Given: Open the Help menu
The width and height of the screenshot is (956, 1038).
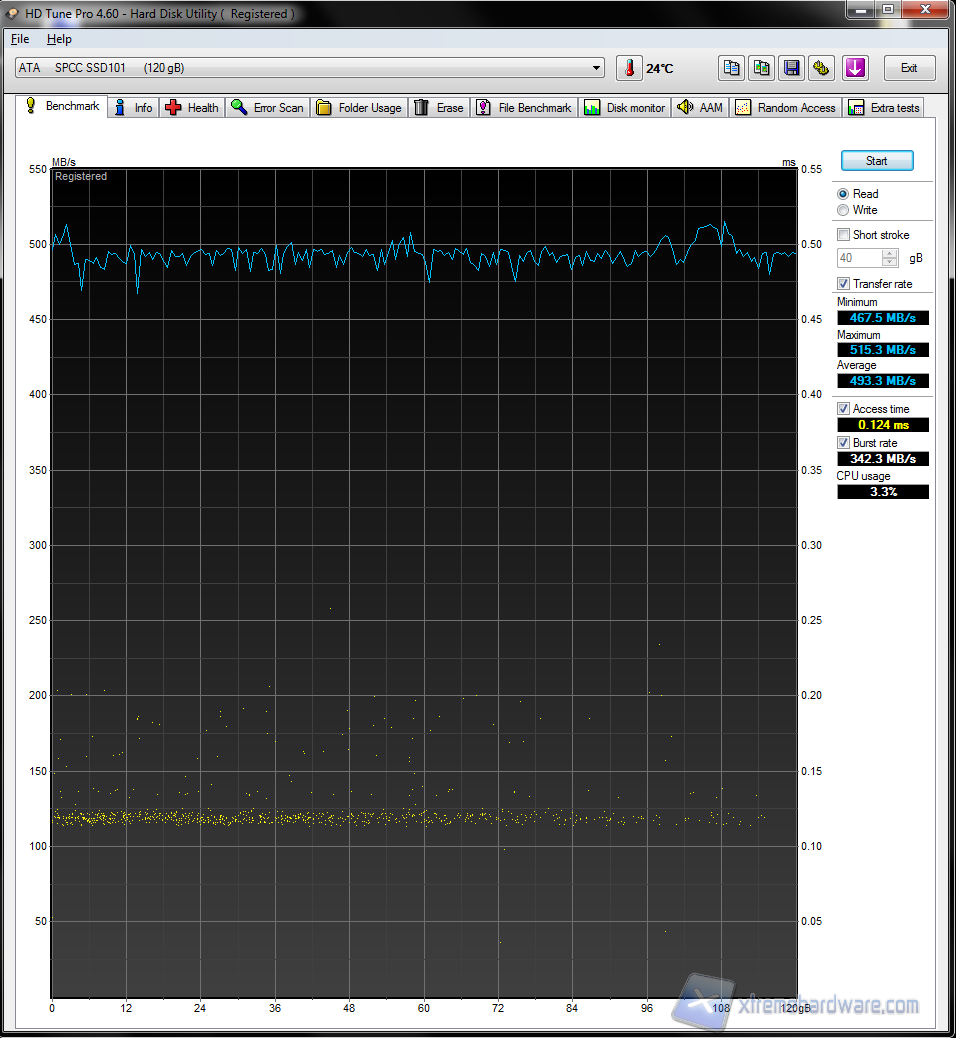Looking at the screenshot, I should pos(59,39).
